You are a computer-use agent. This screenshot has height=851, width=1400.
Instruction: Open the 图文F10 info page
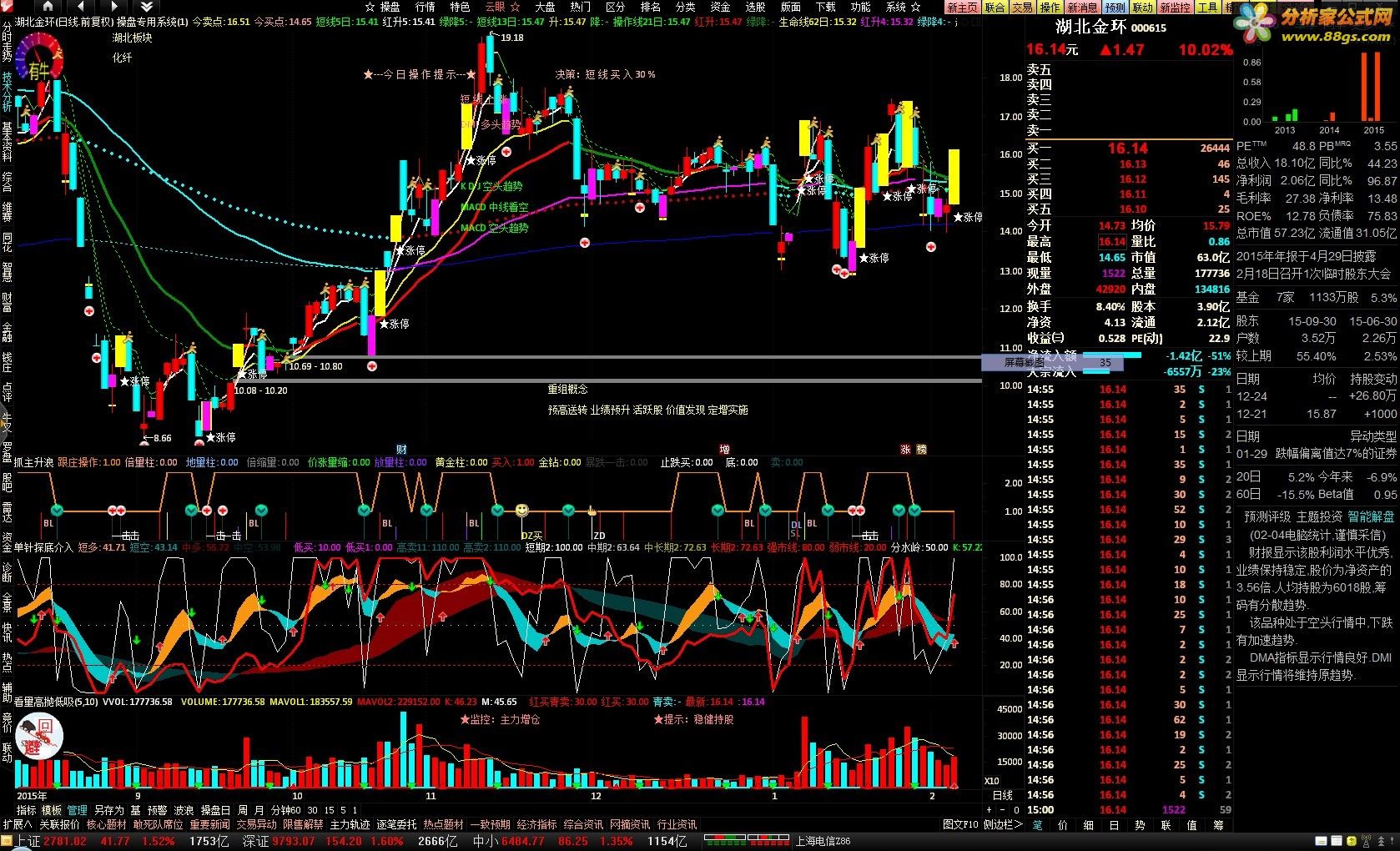click(960, 824)
